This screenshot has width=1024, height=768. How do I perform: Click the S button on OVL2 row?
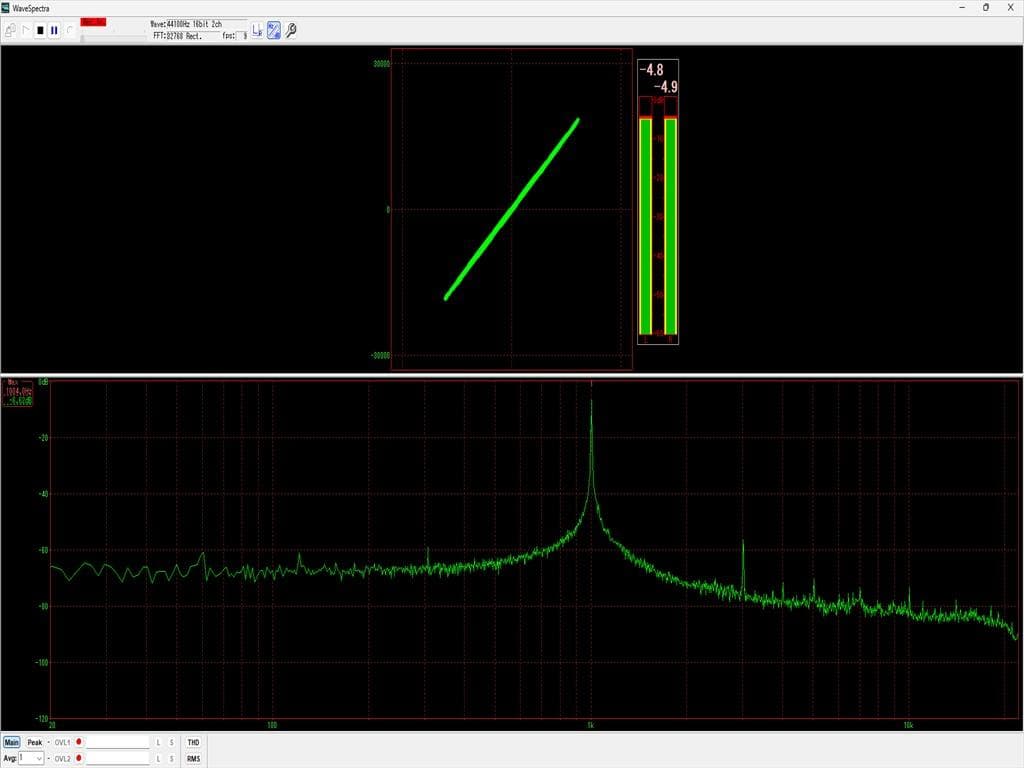click(171, 759)
